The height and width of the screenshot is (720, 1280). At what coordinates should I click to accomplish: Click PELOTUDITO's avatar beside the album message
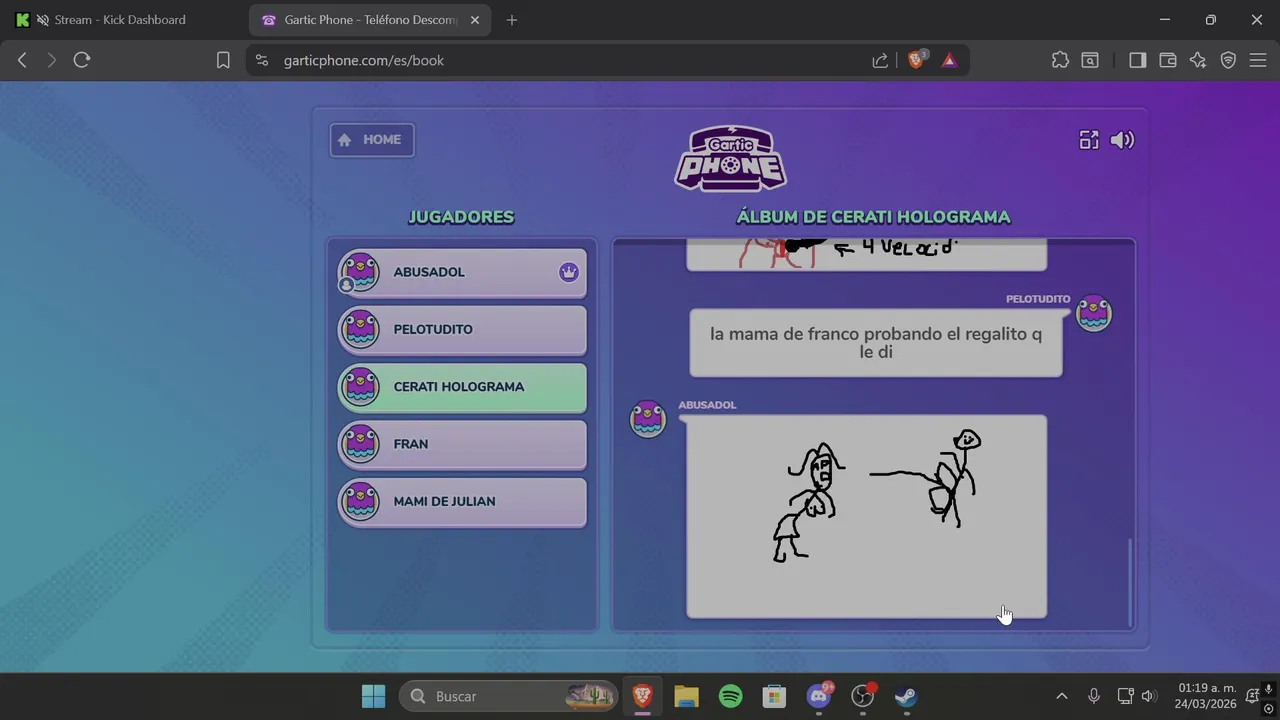click(x=1094, y=314)
